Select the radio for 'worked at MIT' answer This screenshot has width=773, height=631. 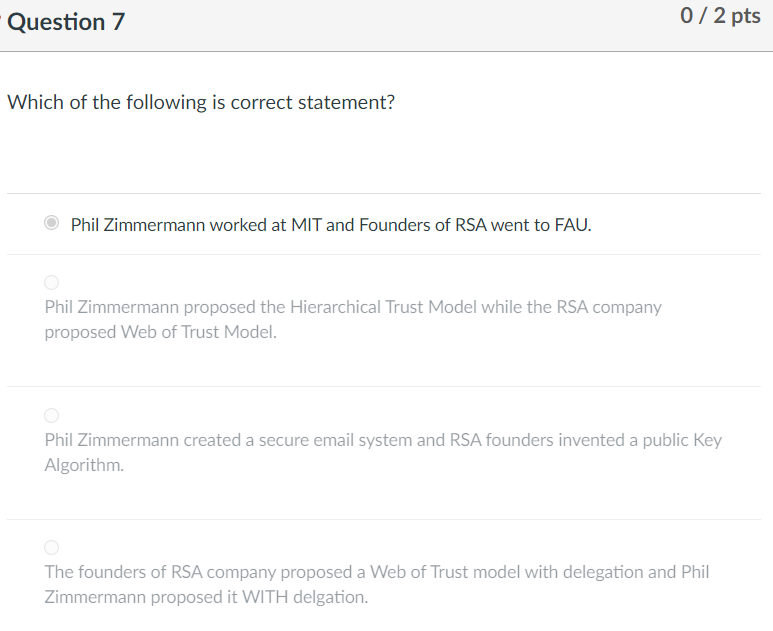[52, 224]
